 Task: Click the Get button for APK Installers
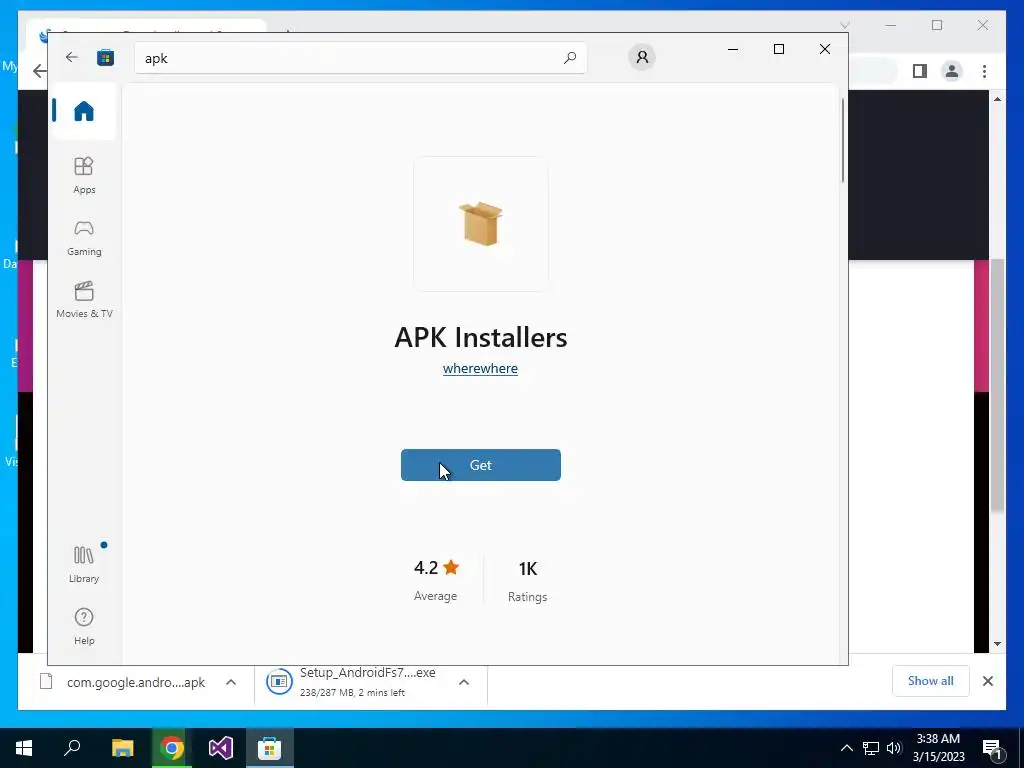(x=481, y=465)
